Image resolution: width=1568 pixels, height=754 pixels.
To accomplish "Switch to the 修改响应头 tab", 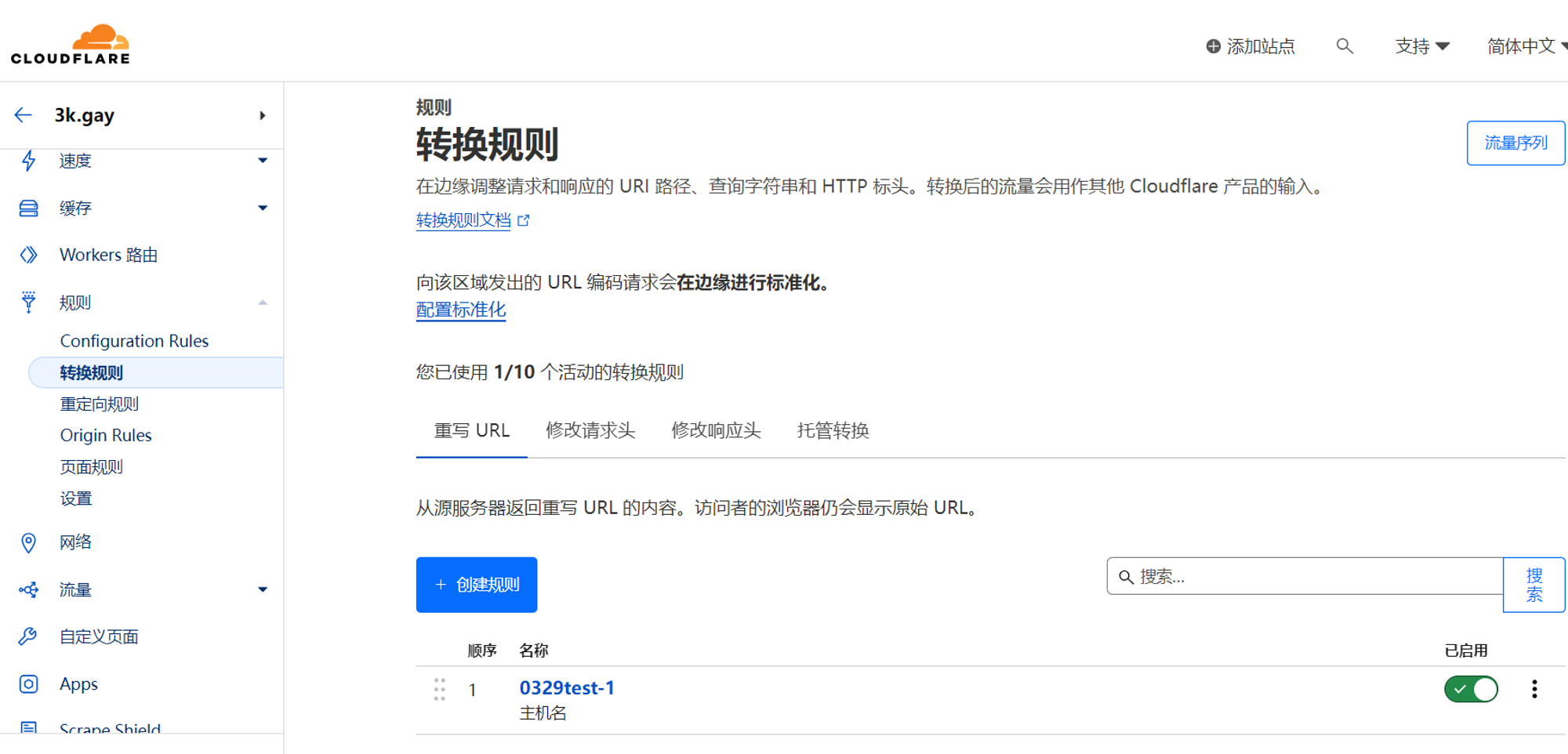I will 716,430.
